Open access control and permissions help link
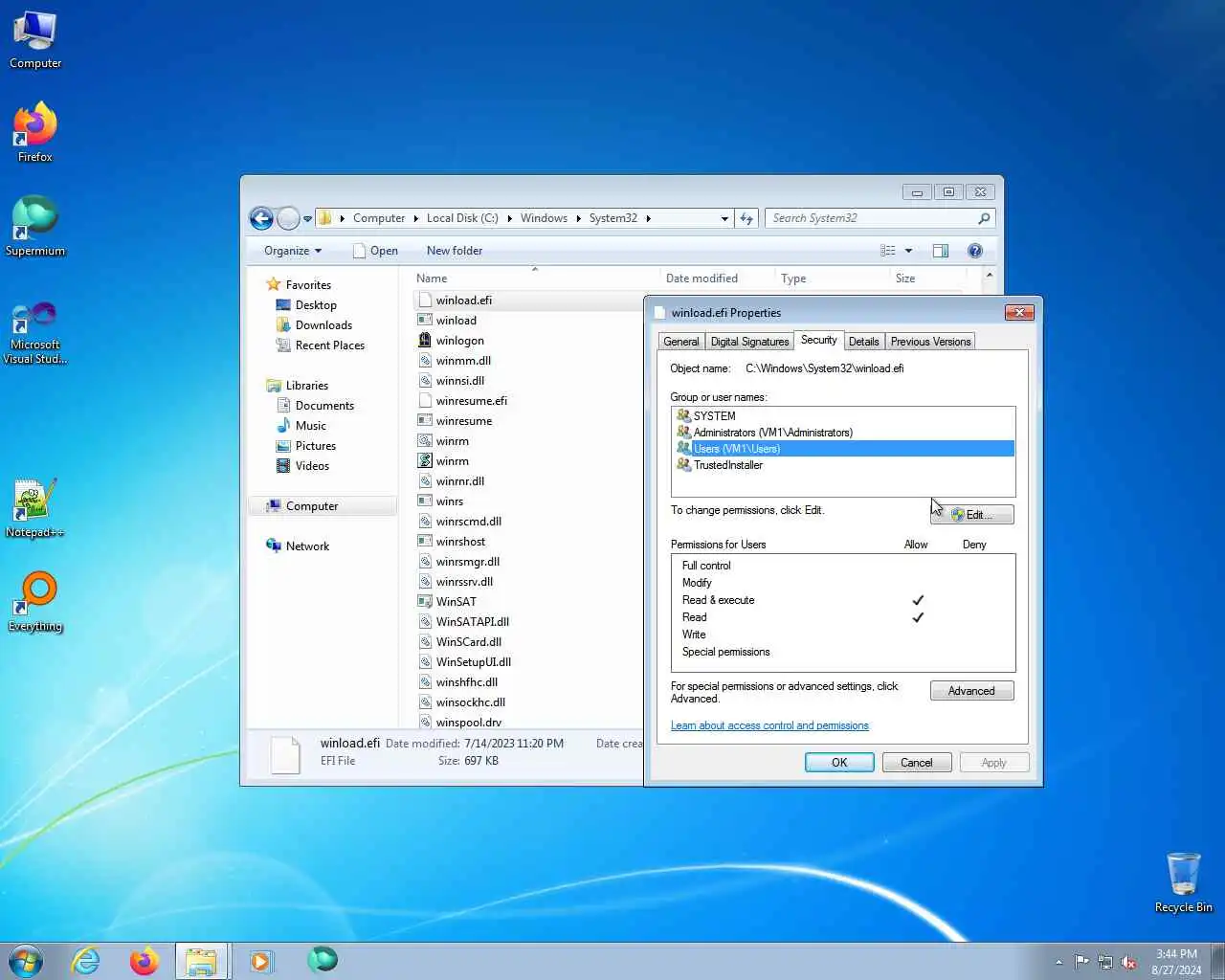This screenshot has width=1225, height=980. click(769, 725)
